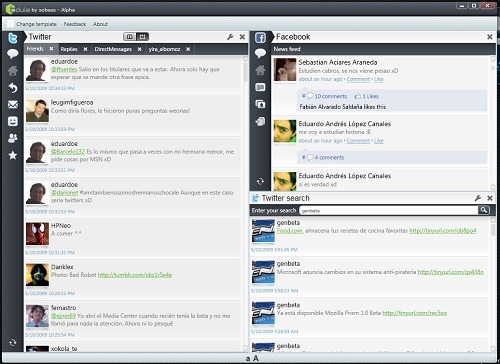Open Danklex's tumblr.com photo link
Viewport: 500px width, 364px height.
(135, 275)
